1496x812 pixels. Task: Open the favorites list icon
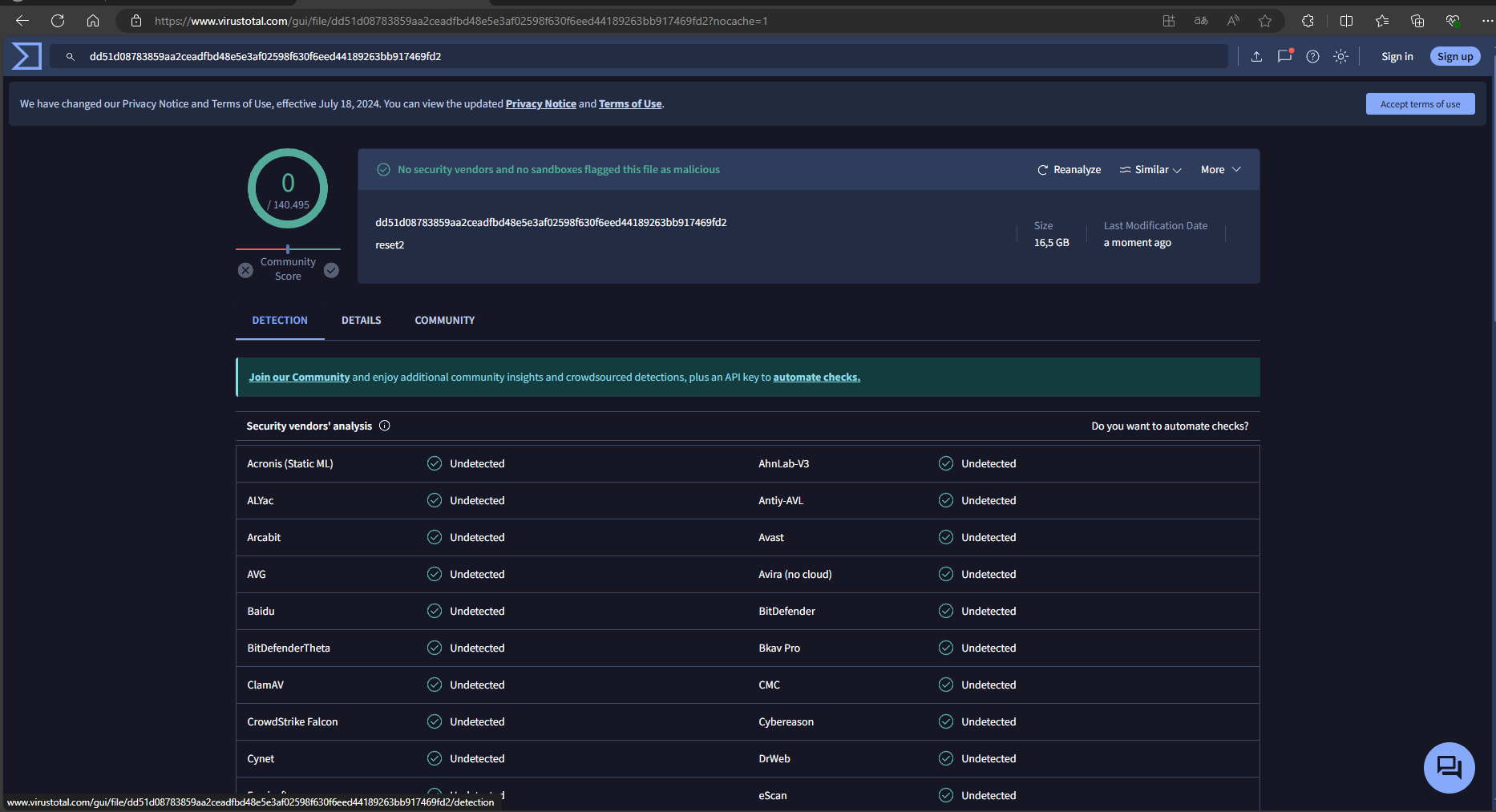click(1382, 21)
